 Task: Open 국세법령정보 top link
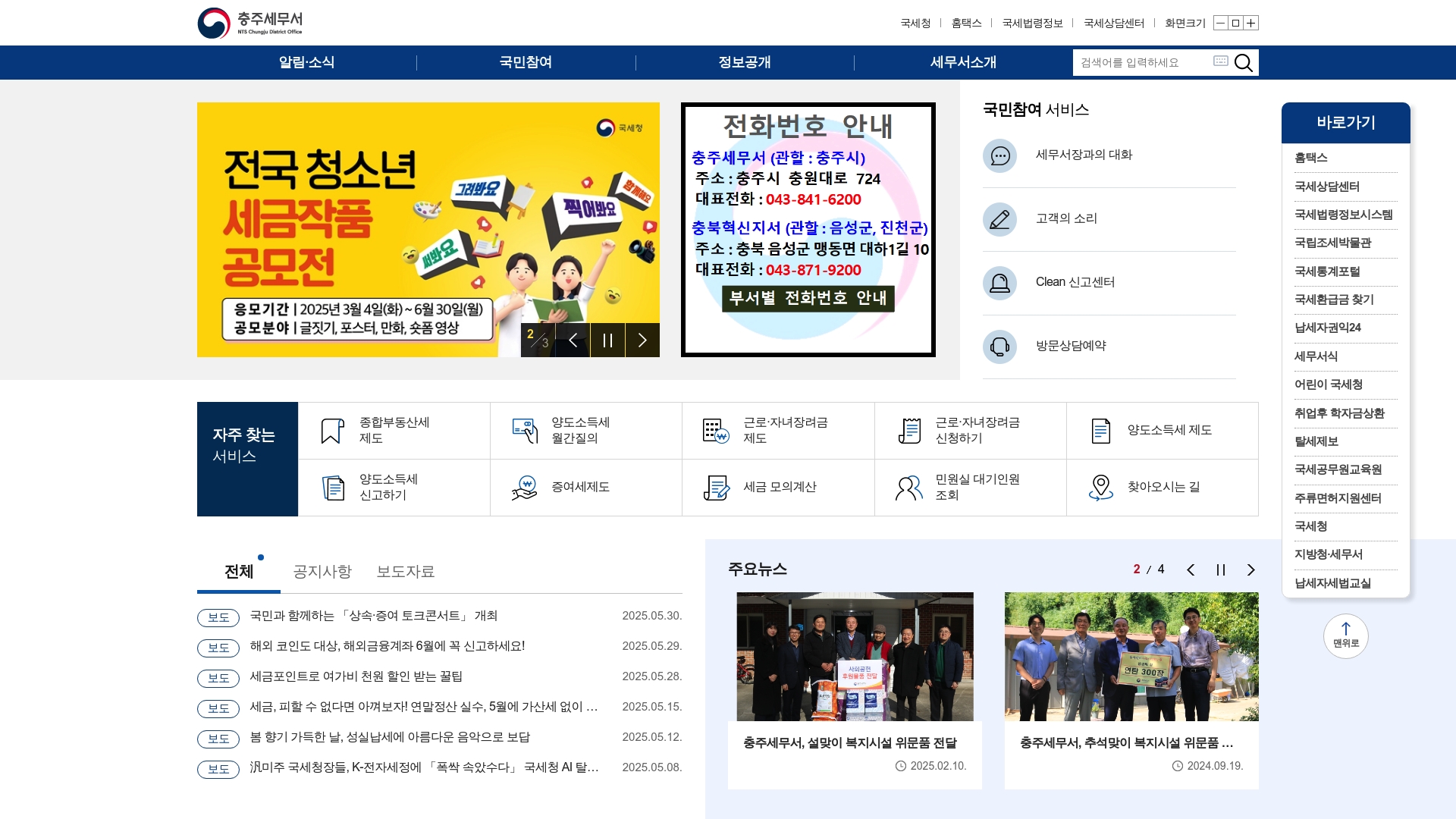tap(1033, 24)
